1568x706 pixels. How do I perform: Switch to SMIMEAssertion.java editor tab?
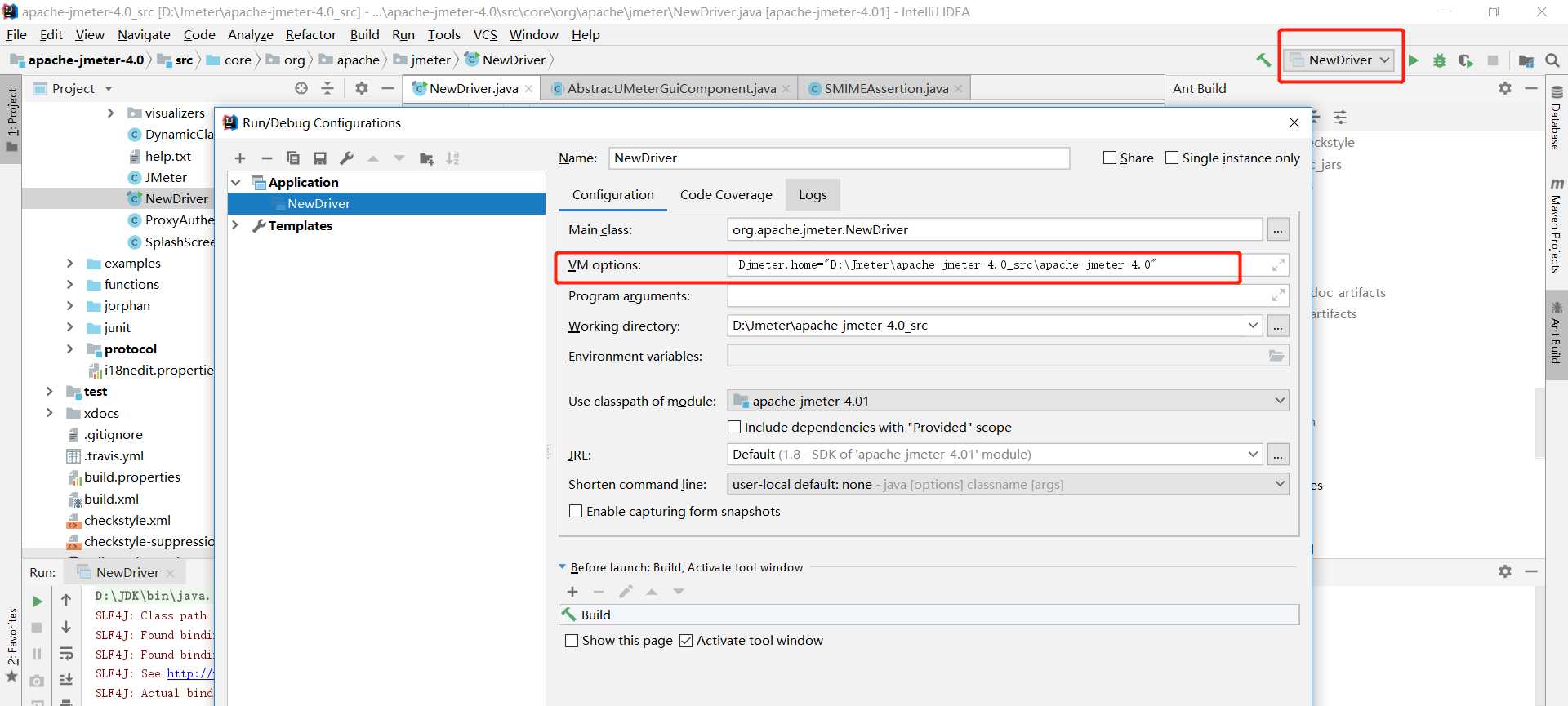click(x=886, y=88)
